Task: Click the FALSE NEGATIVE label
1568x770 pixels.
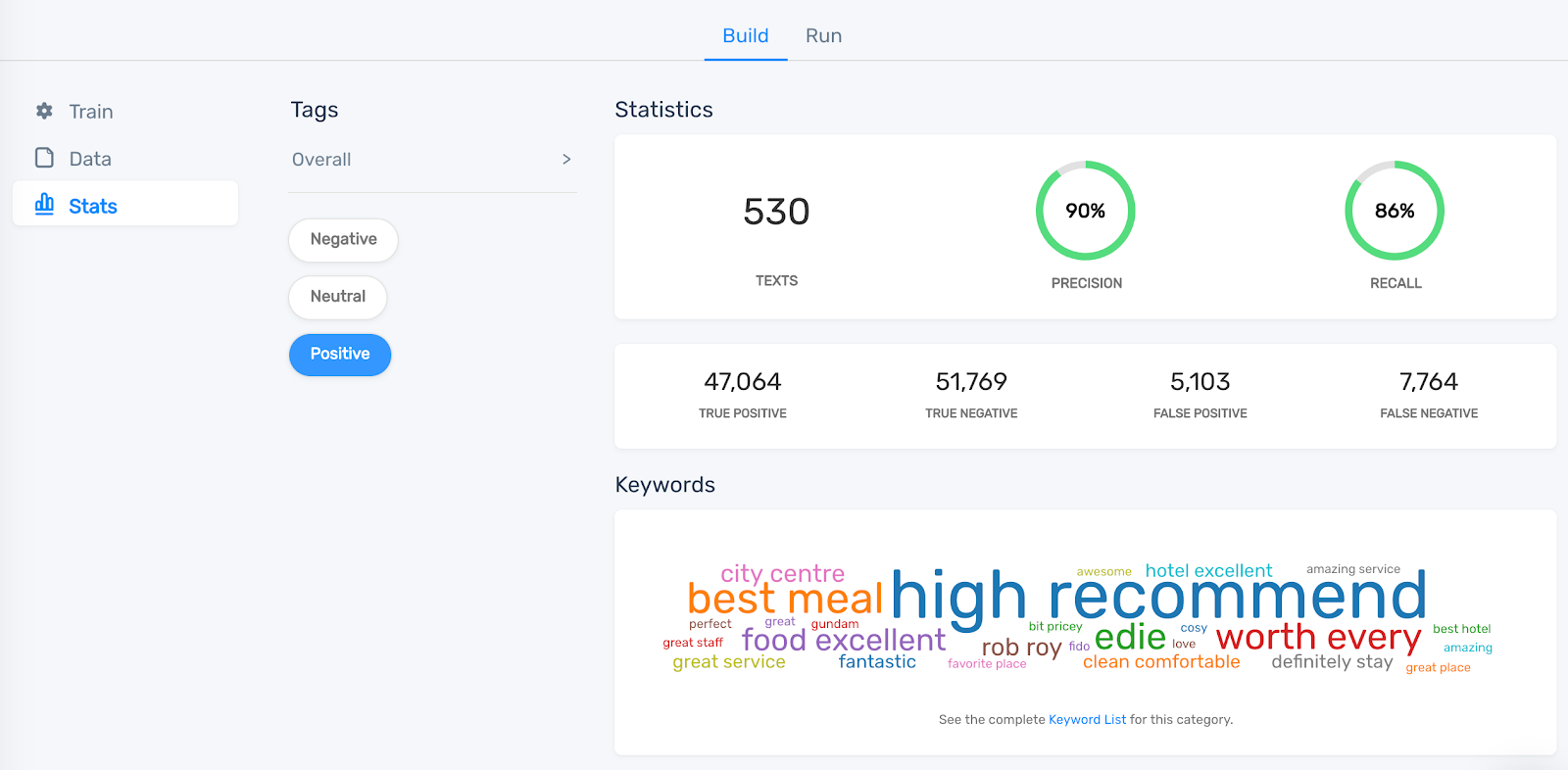Action: click(x=1429, y=413)
